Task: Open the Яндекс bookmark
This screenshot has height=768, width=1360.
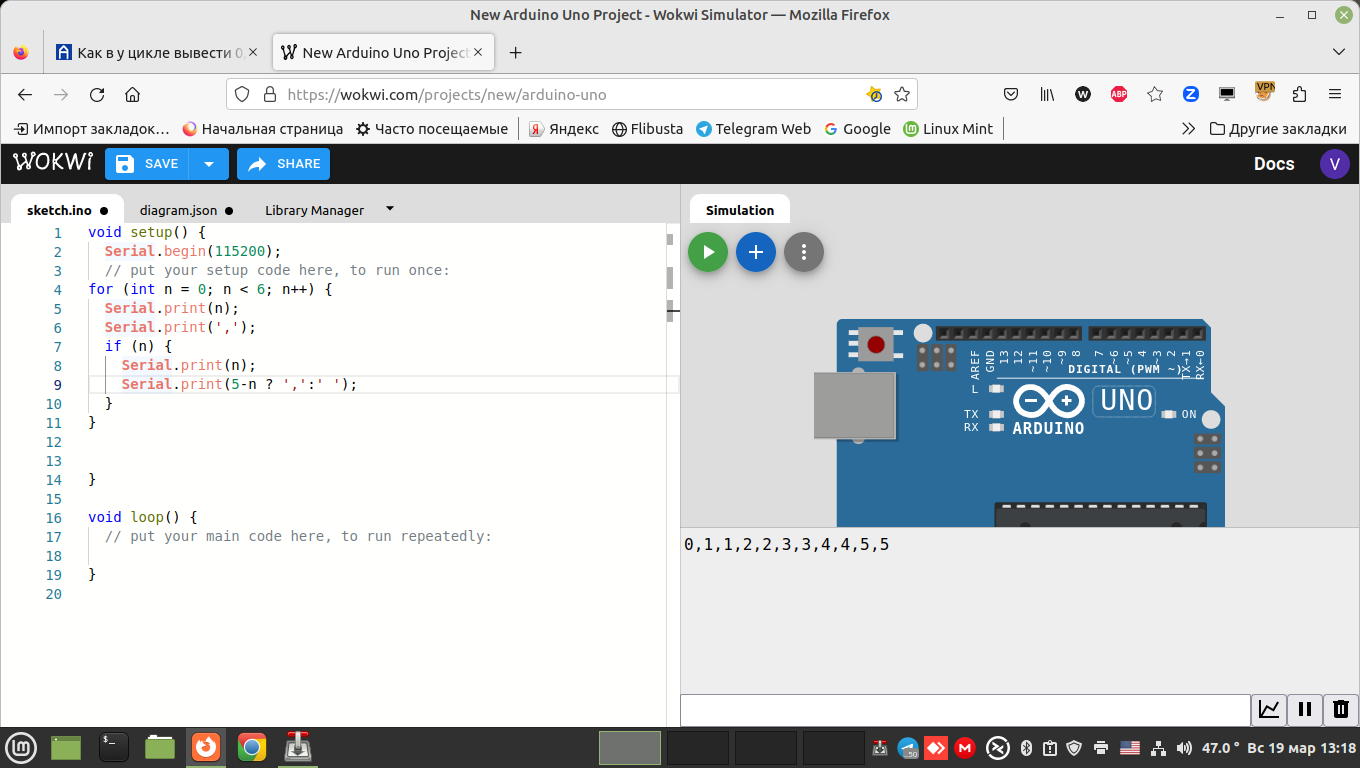Action: pyautogui.click(x=564, y=129)
